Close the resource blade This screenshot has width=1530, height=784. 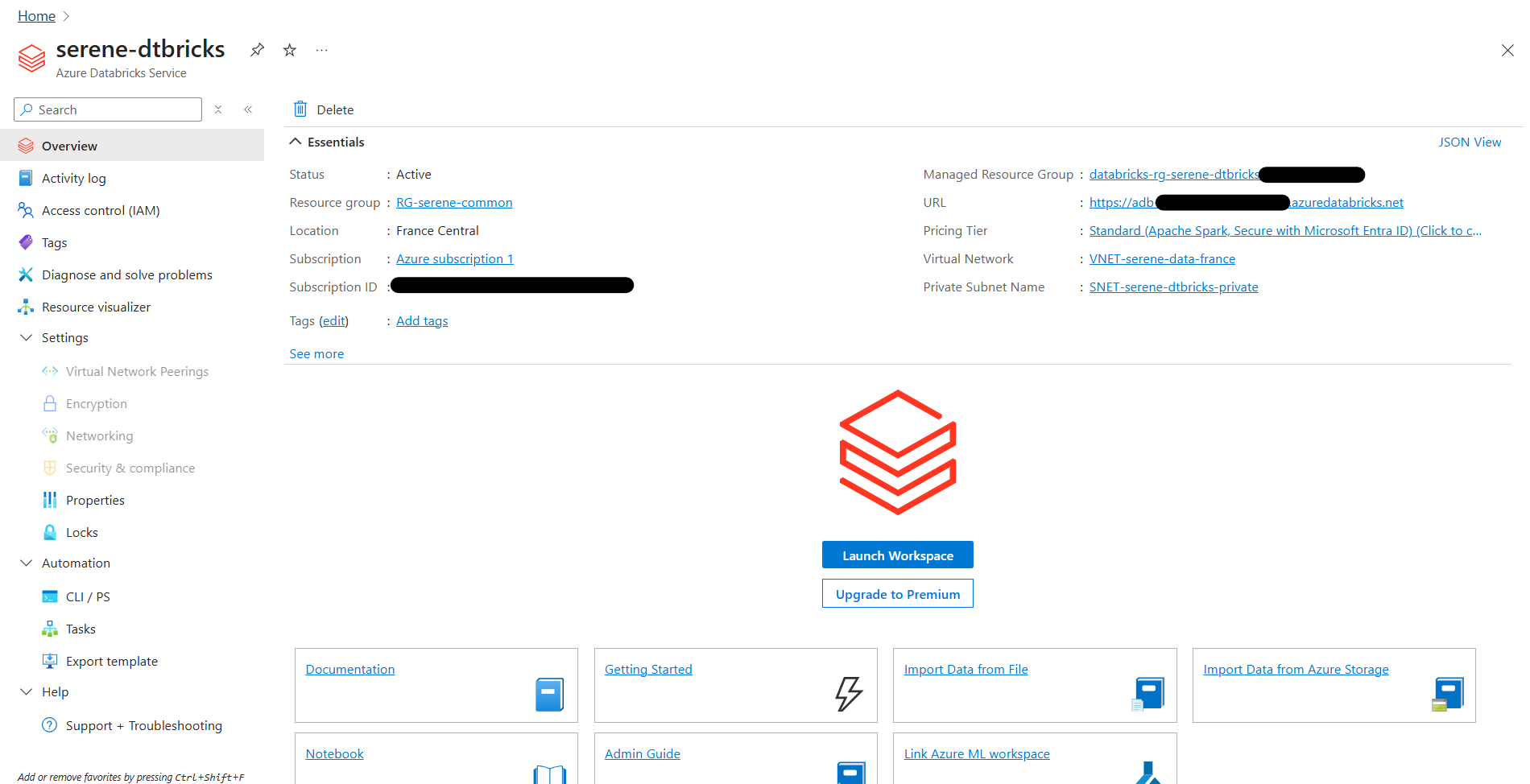(x=1507, y=50)
